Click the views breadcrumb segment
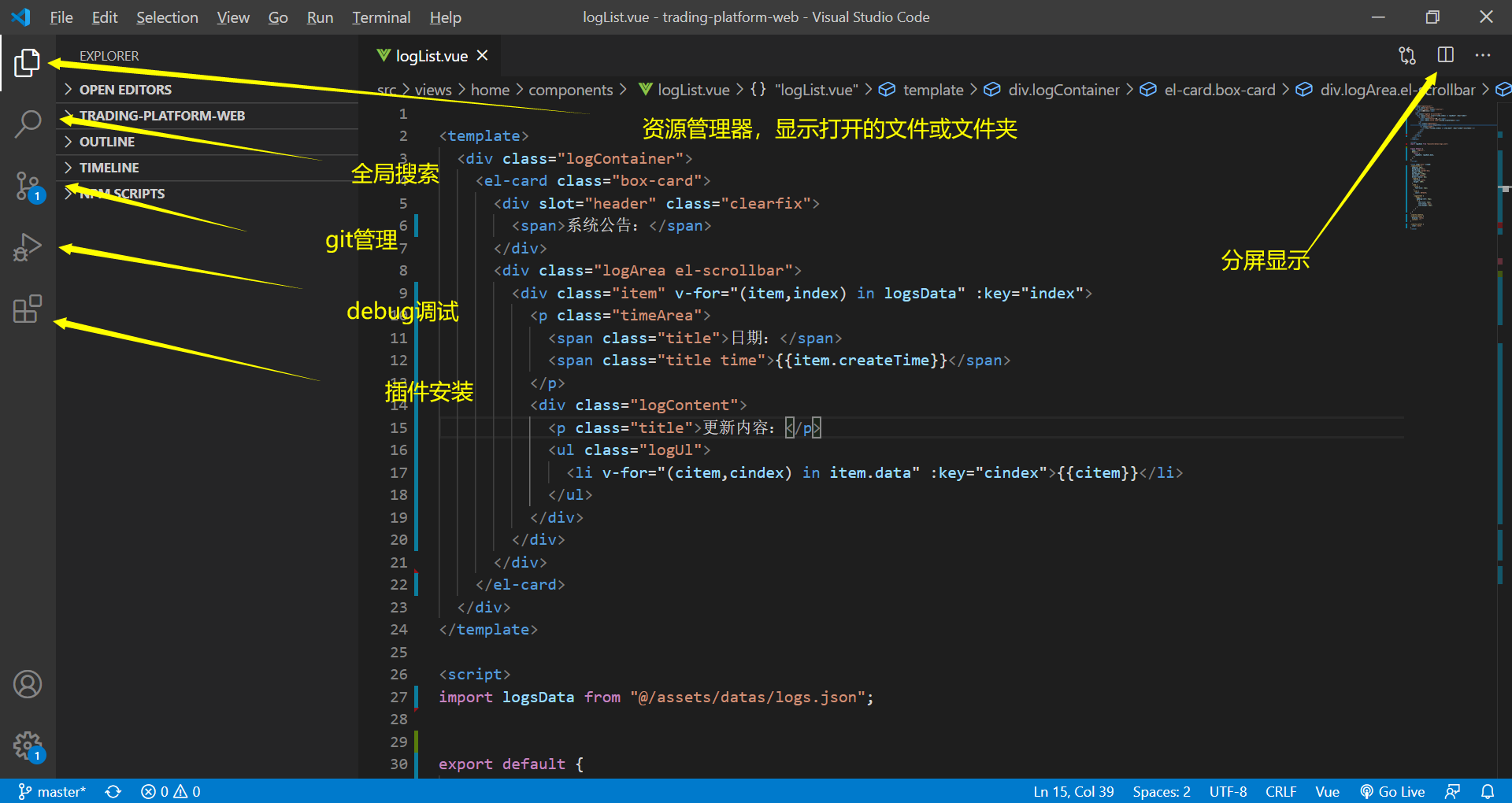This screenshot has height=803, width=1512. (x=433, y=90)
